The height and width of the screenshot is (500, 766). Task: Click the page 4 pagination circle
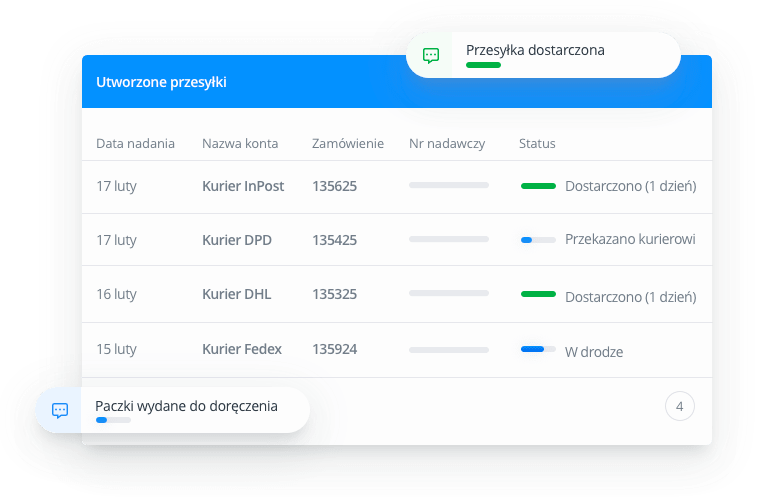coord(679,406)
